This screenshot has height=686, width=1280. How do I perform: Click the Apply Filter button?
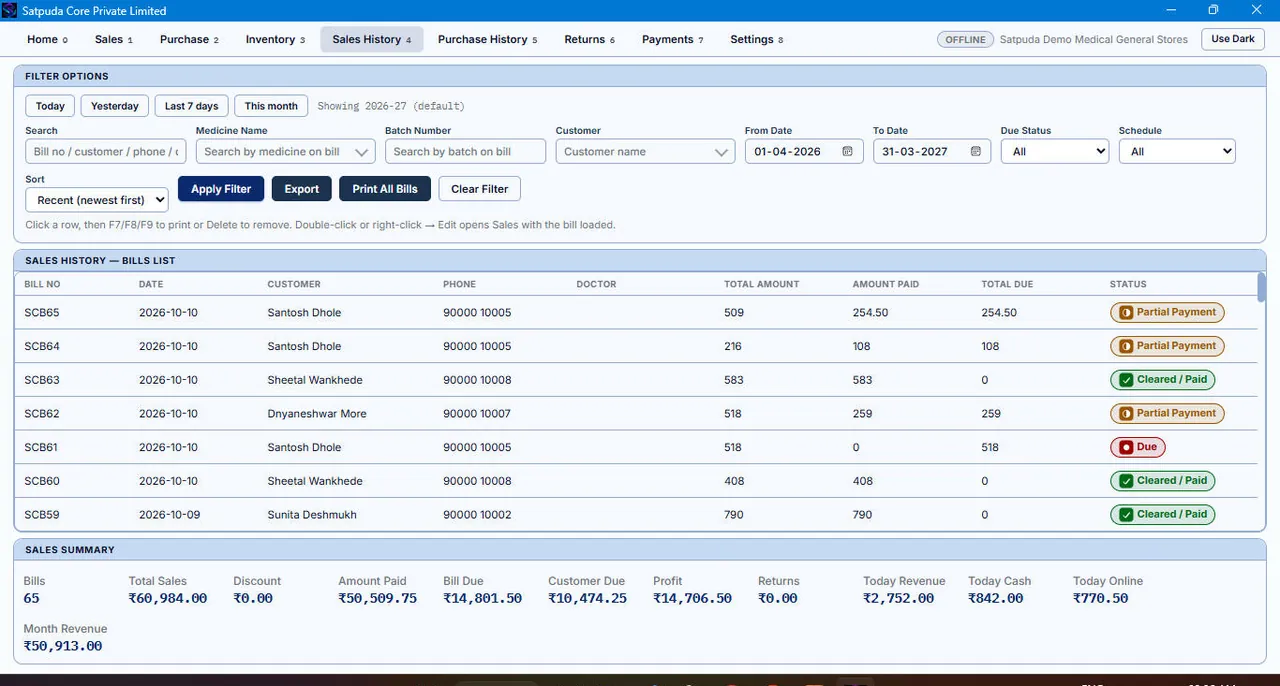(x=221, y=189)
